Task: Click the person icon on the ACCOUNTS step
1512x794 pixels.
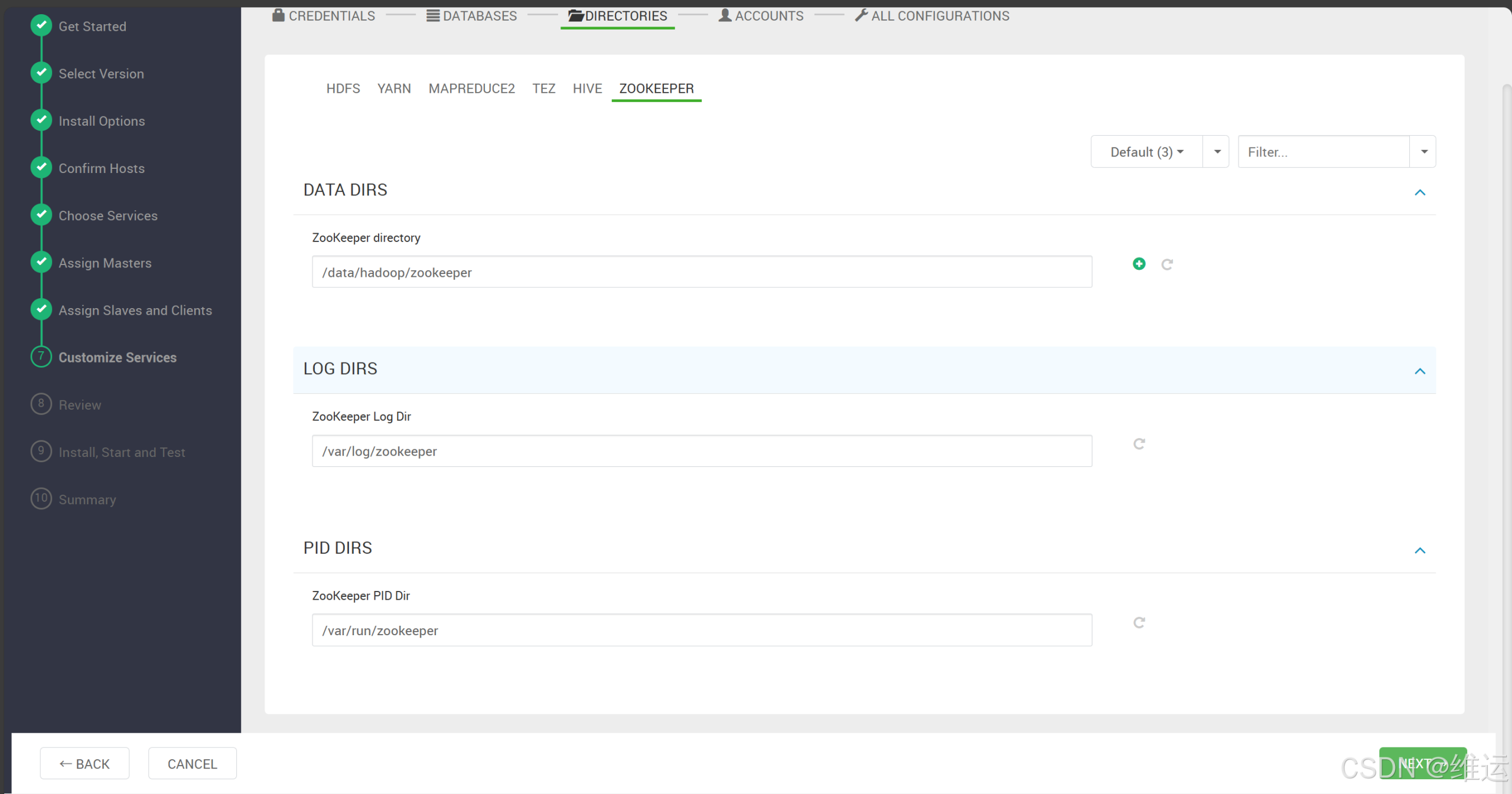Action: pos(723,15)
